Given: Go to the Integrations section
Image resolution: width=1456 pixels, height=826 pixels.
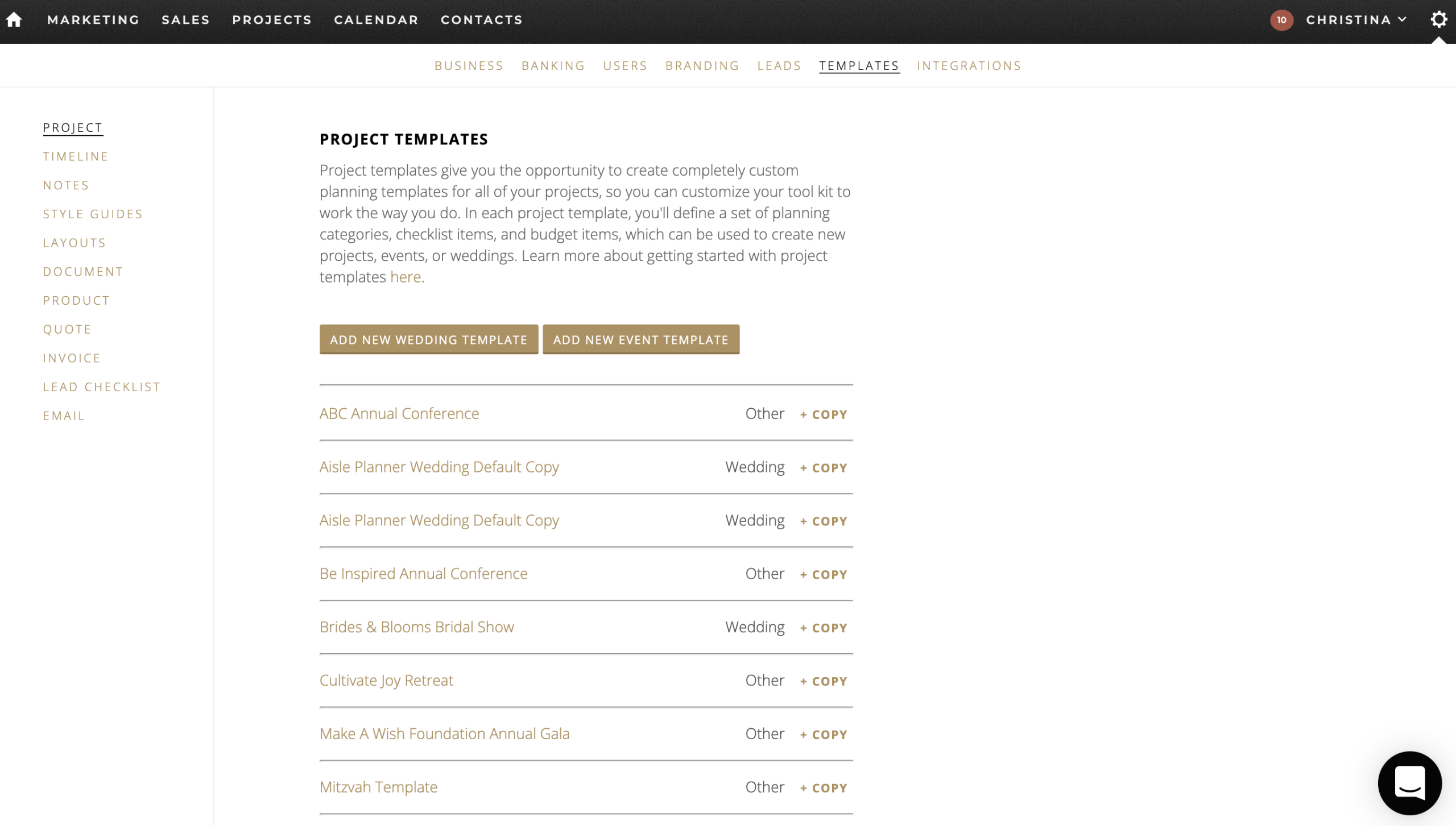Looking at the screenshot, I should pyautogui.click(x=969, y=65).
